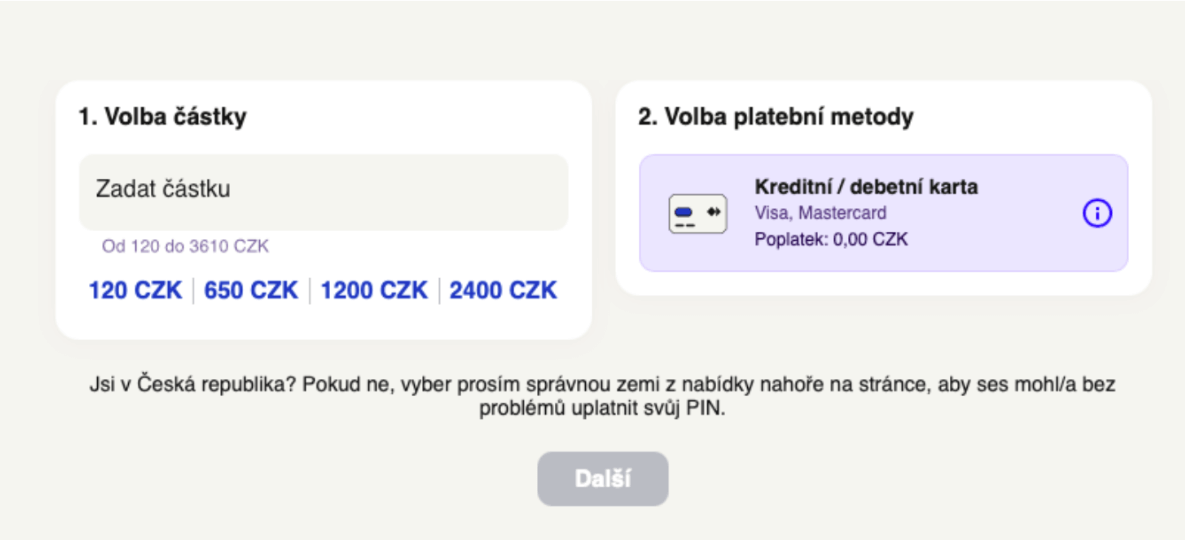Set the amount to 2400 CZK
Screen dimensions: 1185x540
coord(503,291)
